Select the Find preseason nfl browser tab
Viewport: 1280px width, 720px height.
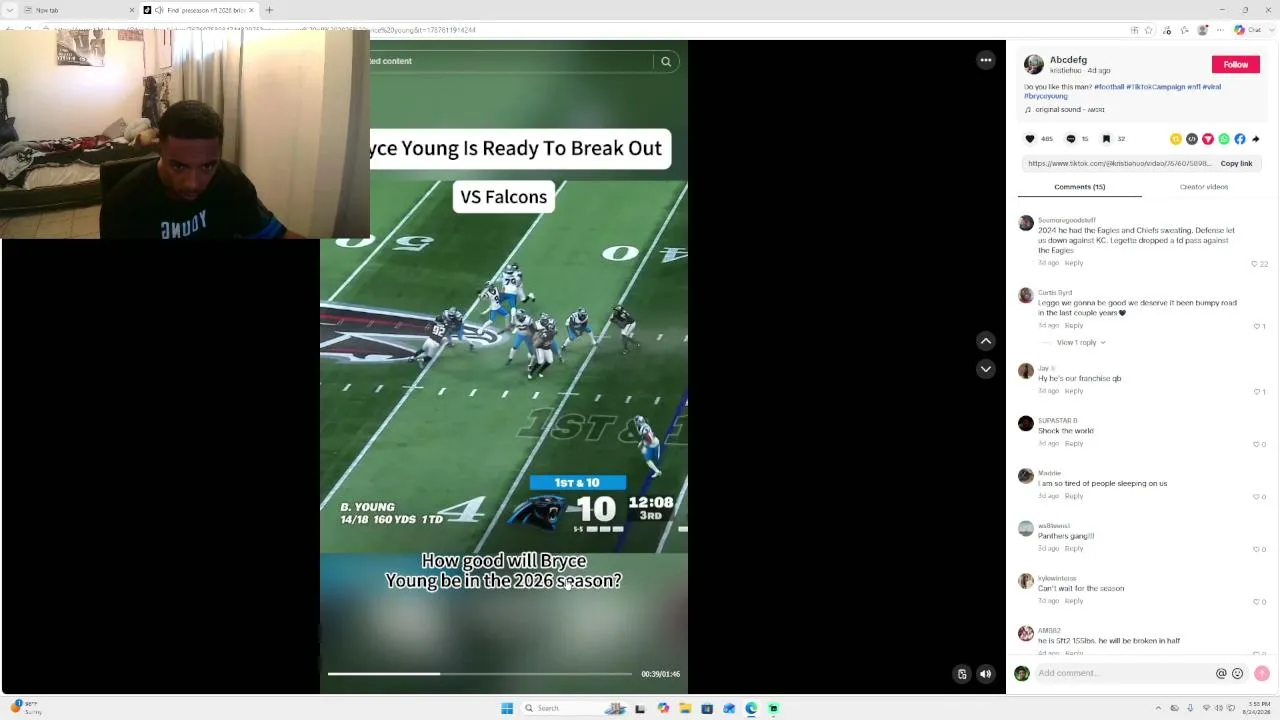click(x=198, y=10)
